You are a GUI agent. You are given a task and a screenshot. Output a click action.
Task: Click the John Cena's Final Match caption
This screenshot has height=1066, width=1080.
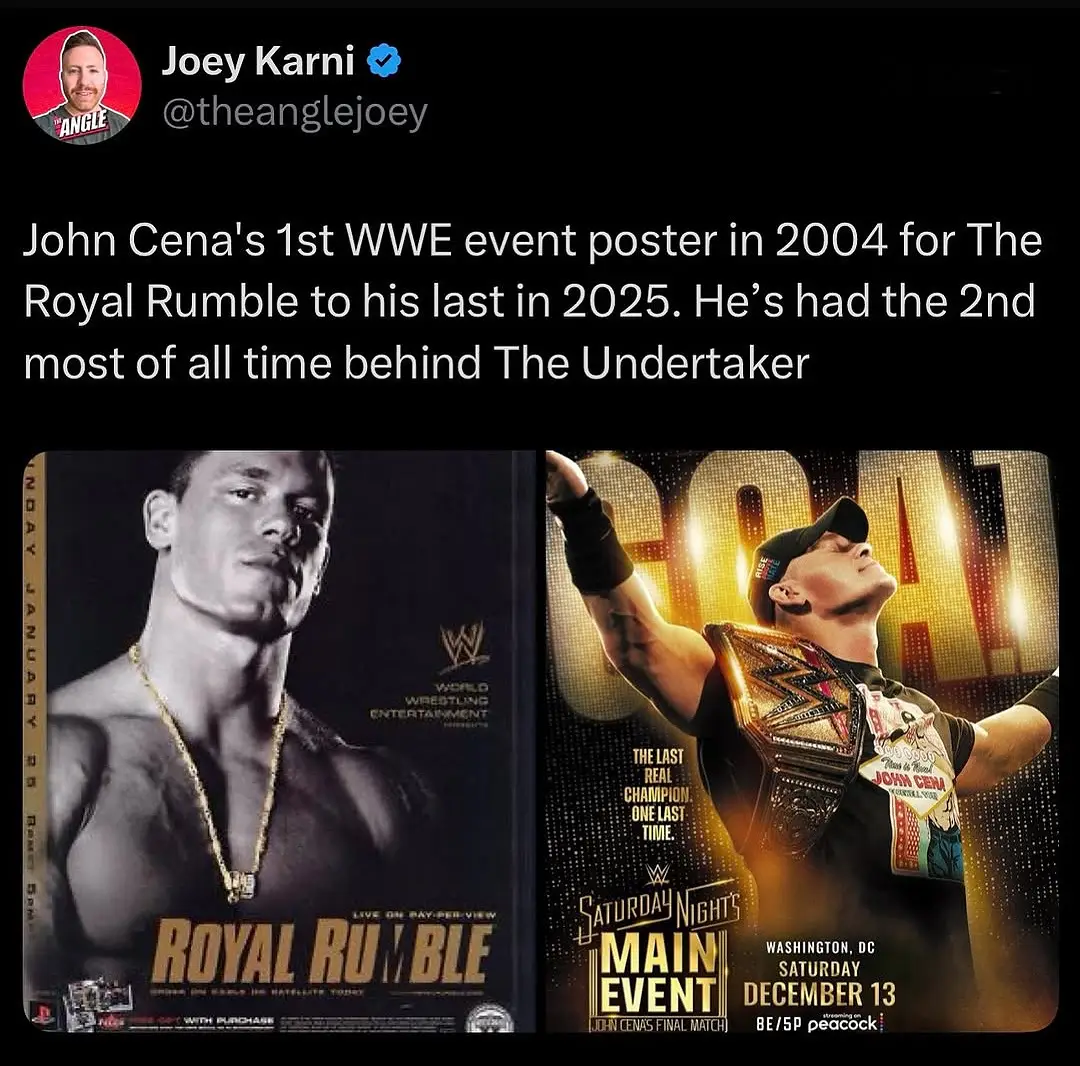click(x=658, y=1025)
